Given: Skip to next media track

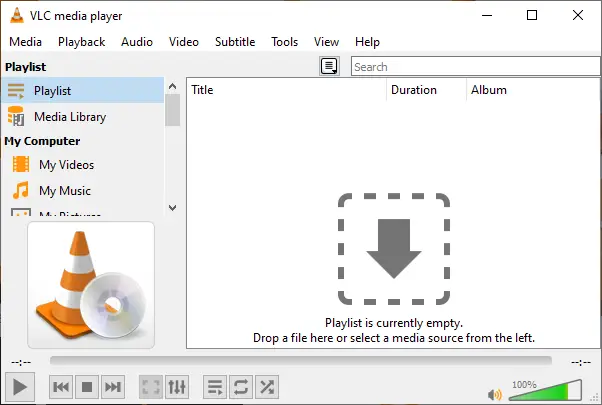Looking at the screenshot, I should pyautogui.click(x=113, y=387).
